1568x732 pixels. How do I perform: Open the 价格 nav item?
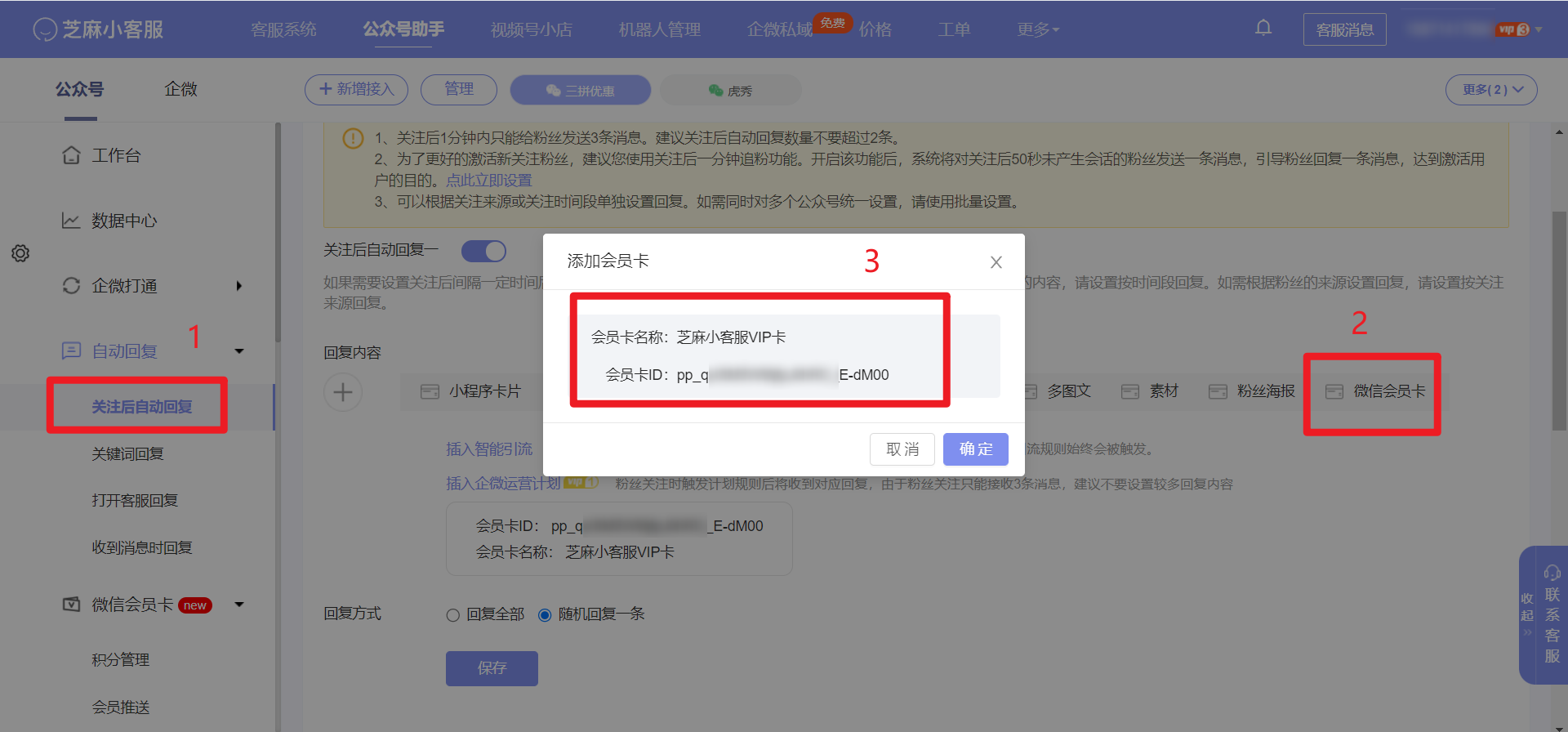[x=875, y=29]
